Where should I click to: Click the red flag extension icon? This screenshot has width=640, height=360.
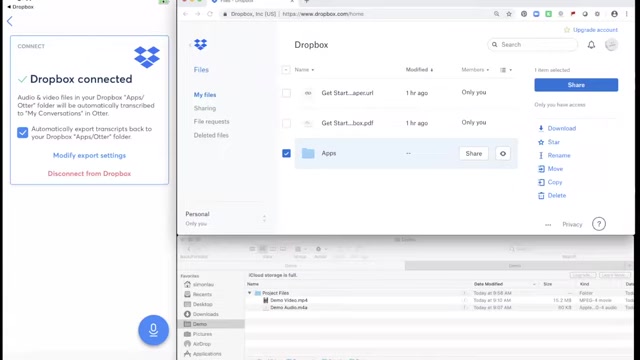pos(573,14)
